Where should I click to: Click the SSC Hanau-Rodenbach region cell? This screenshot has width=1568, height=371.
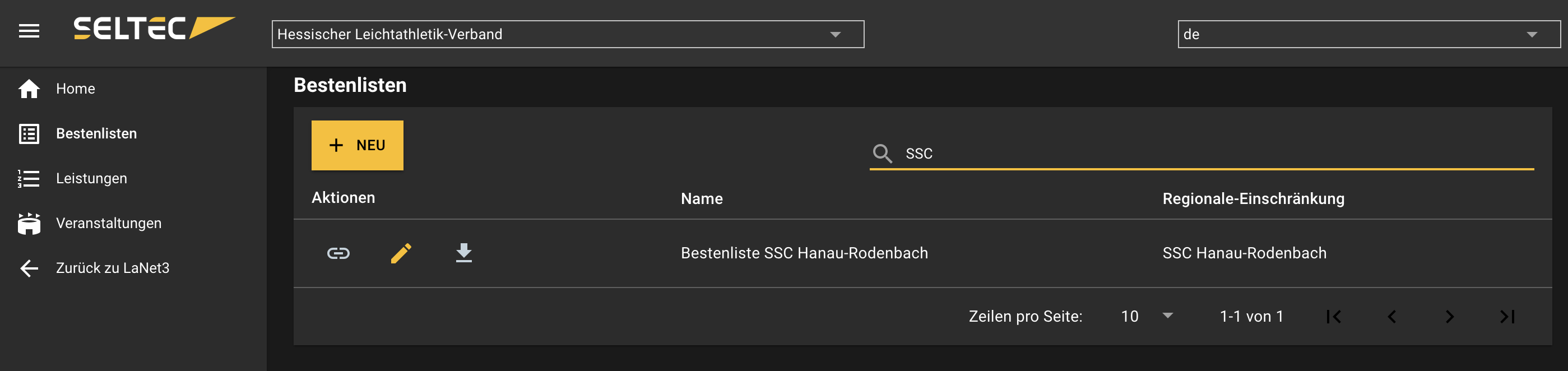1244,253
